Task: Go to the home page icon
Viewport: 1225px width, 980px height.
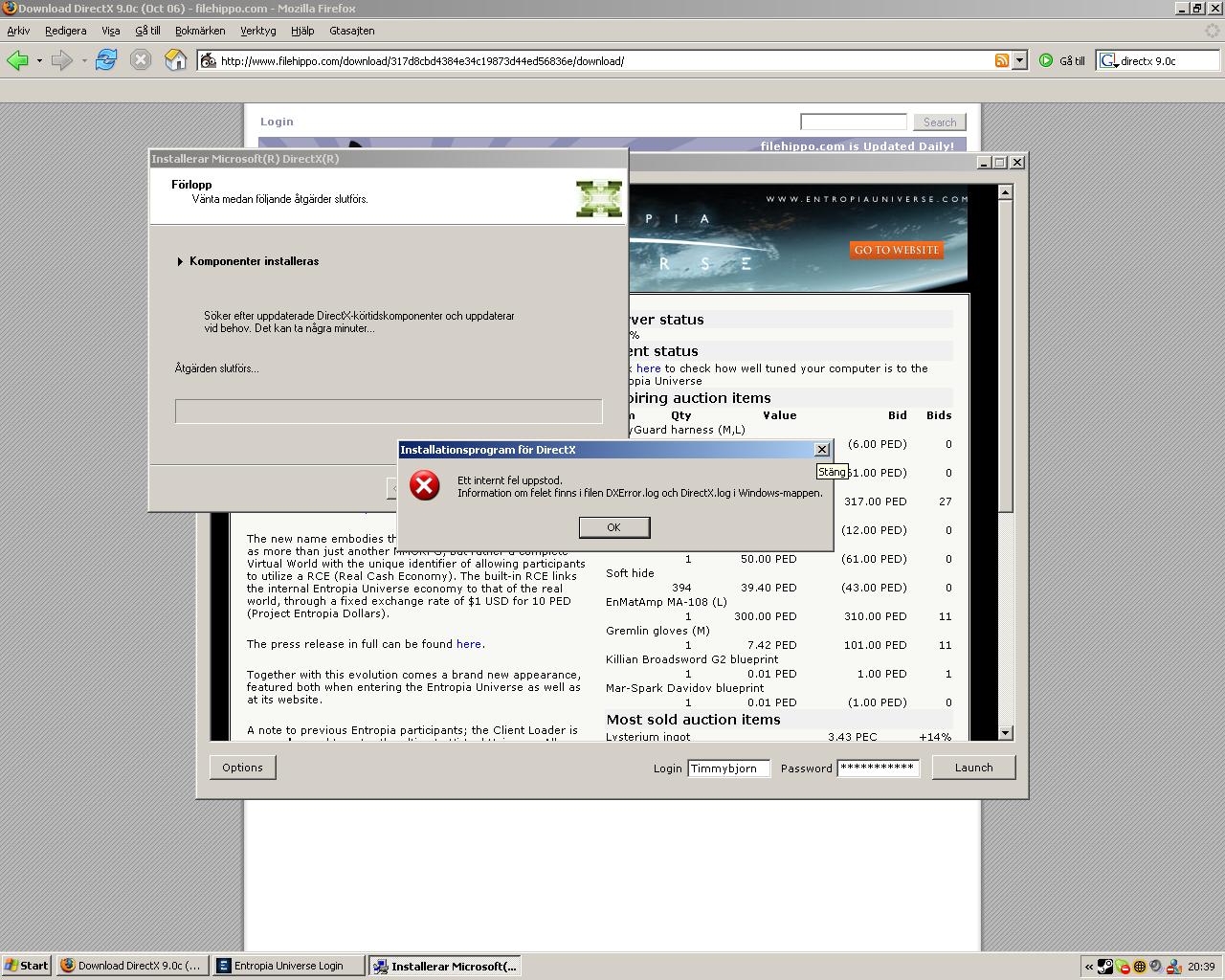Action: (x=175, y=60)
